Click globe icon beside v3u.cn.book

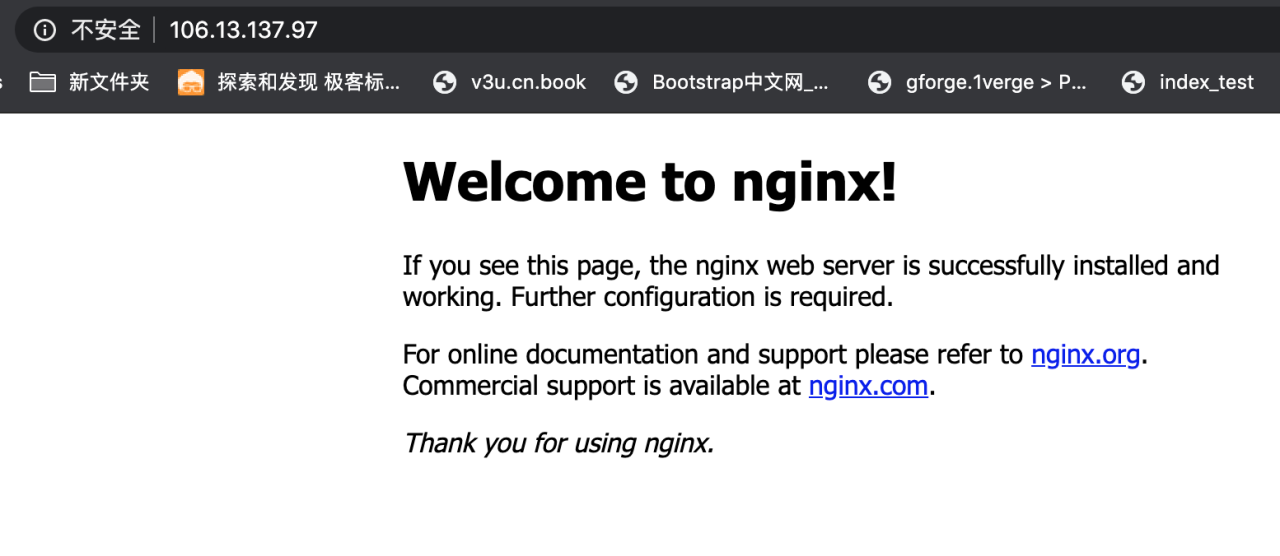[445, 82]
